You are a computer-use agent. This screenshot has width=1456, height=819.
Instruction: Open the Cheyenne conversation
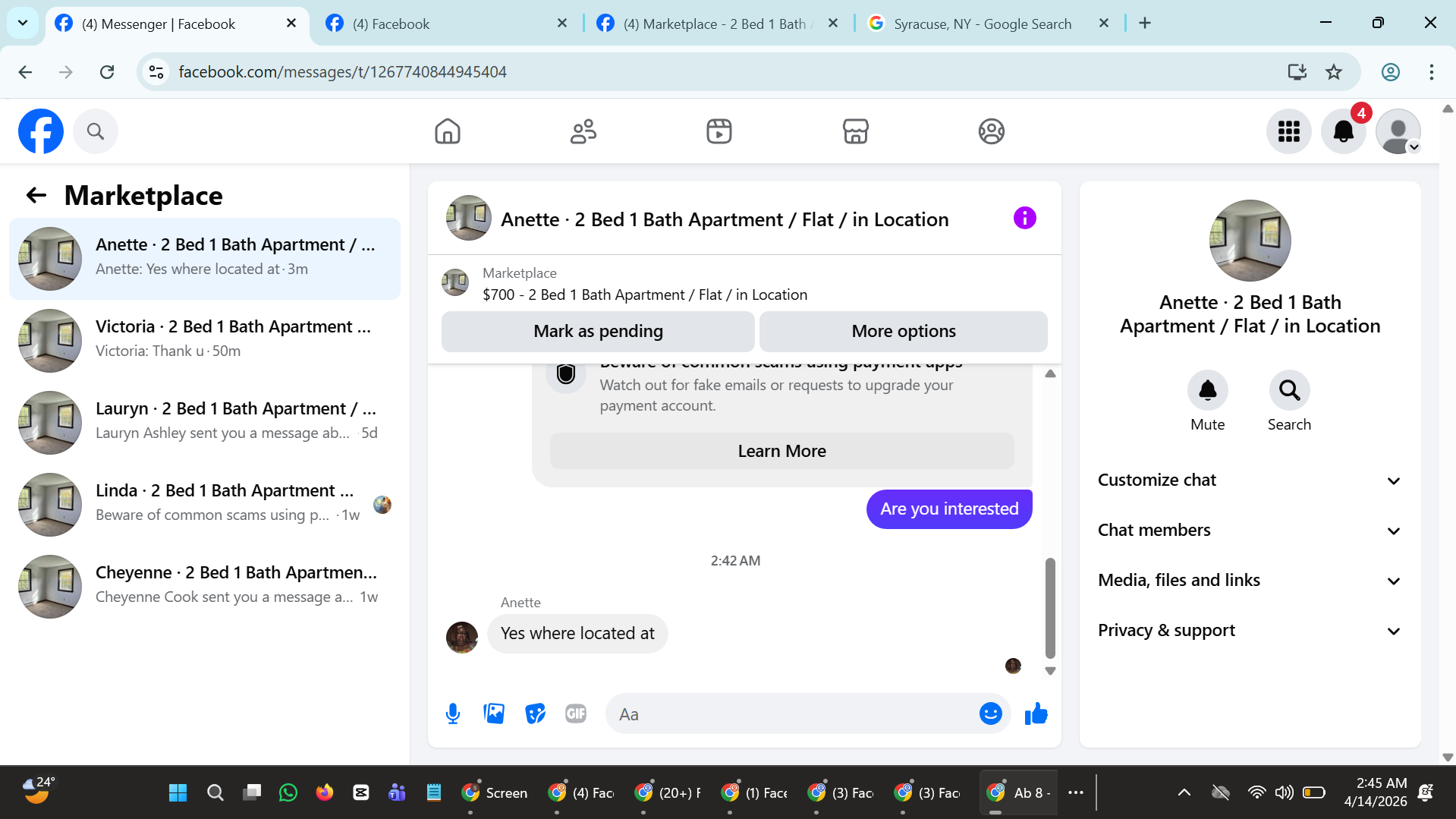coord(205,587)
